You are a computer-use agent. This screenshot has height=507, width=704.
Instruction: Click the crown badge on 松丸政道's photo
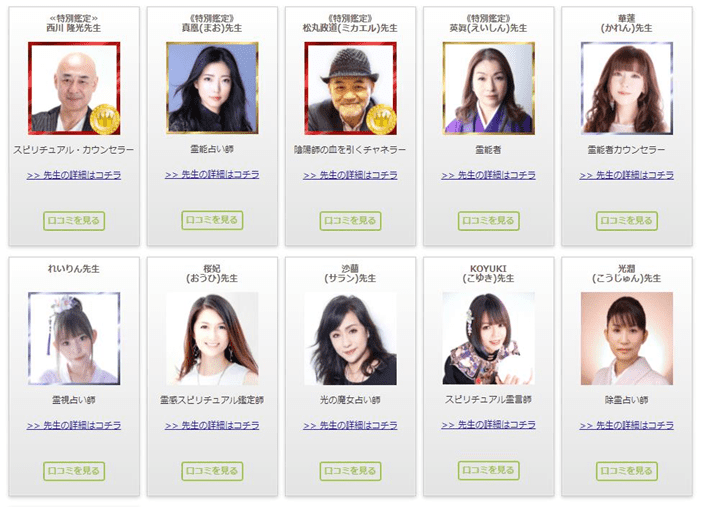coord(381,119)
